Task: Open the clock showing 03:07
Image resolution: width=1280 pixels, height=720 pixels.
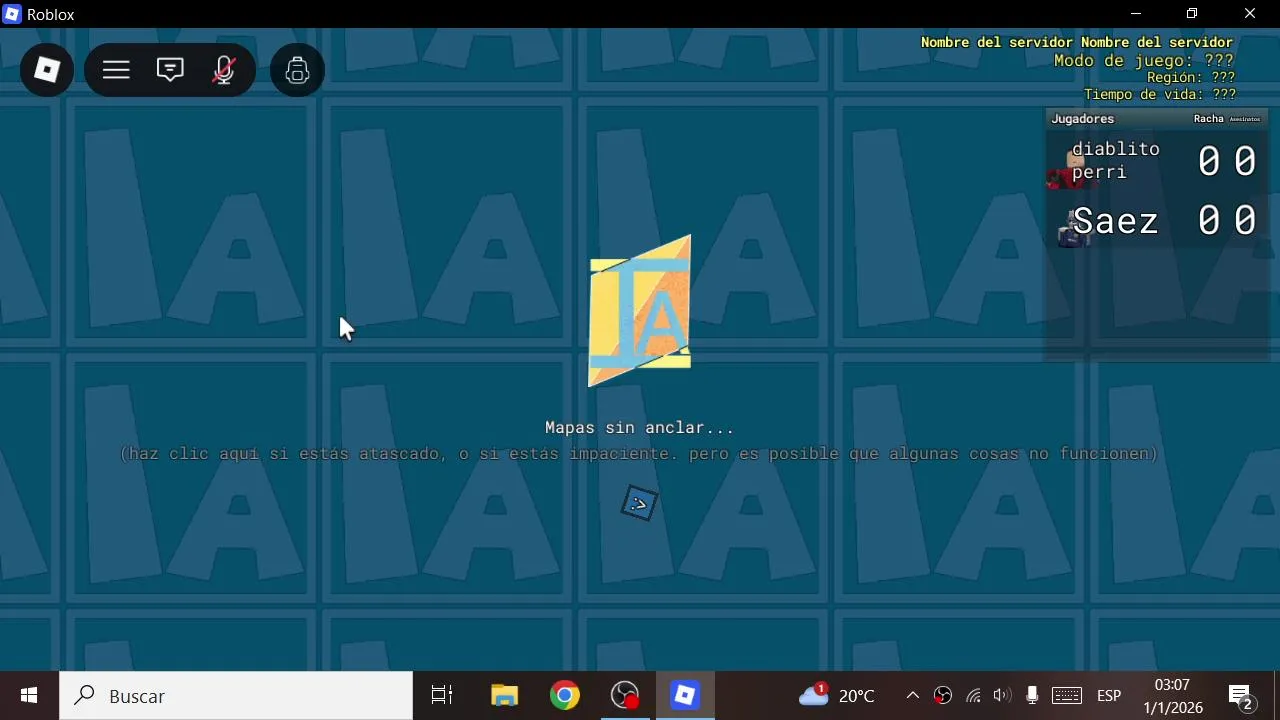Action: 1172,695
